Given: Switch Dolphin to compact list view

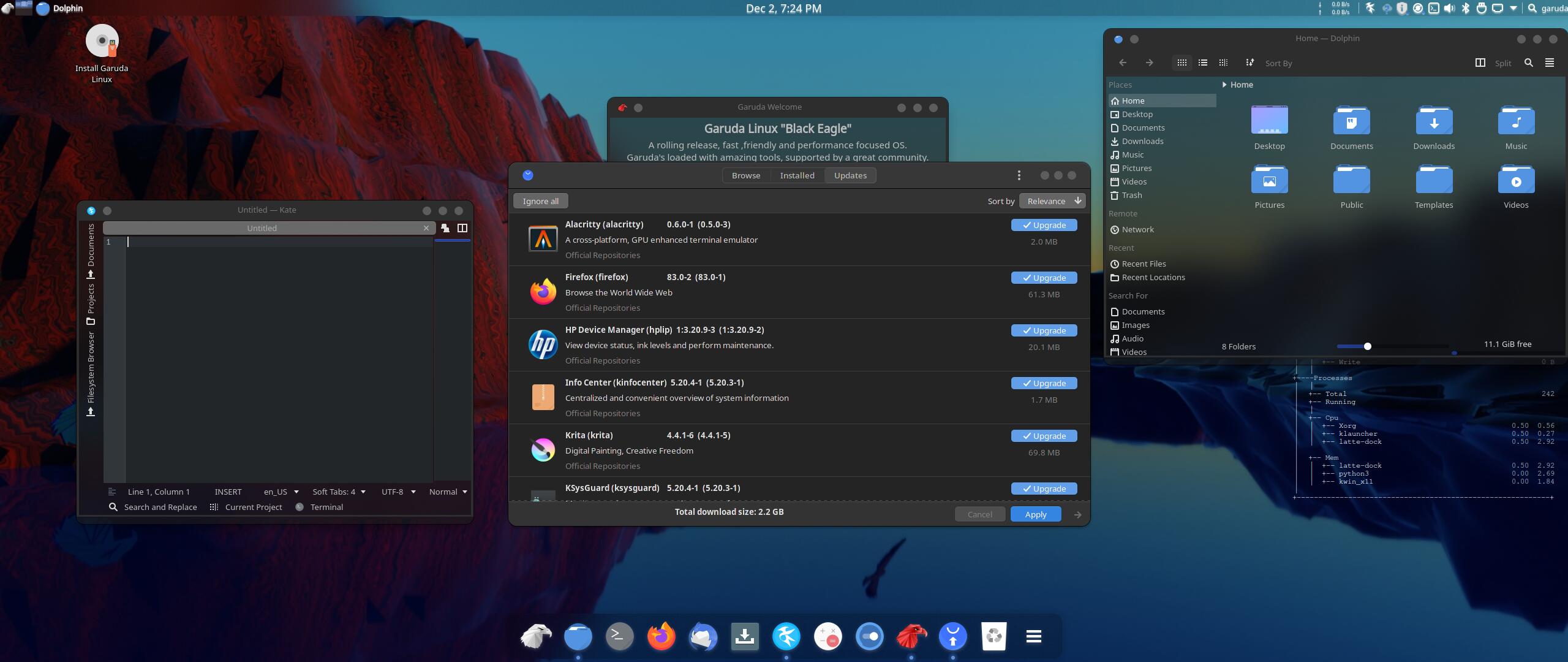Looking at the screenshot, I should pyautogui.click(x=1202, y=63).
